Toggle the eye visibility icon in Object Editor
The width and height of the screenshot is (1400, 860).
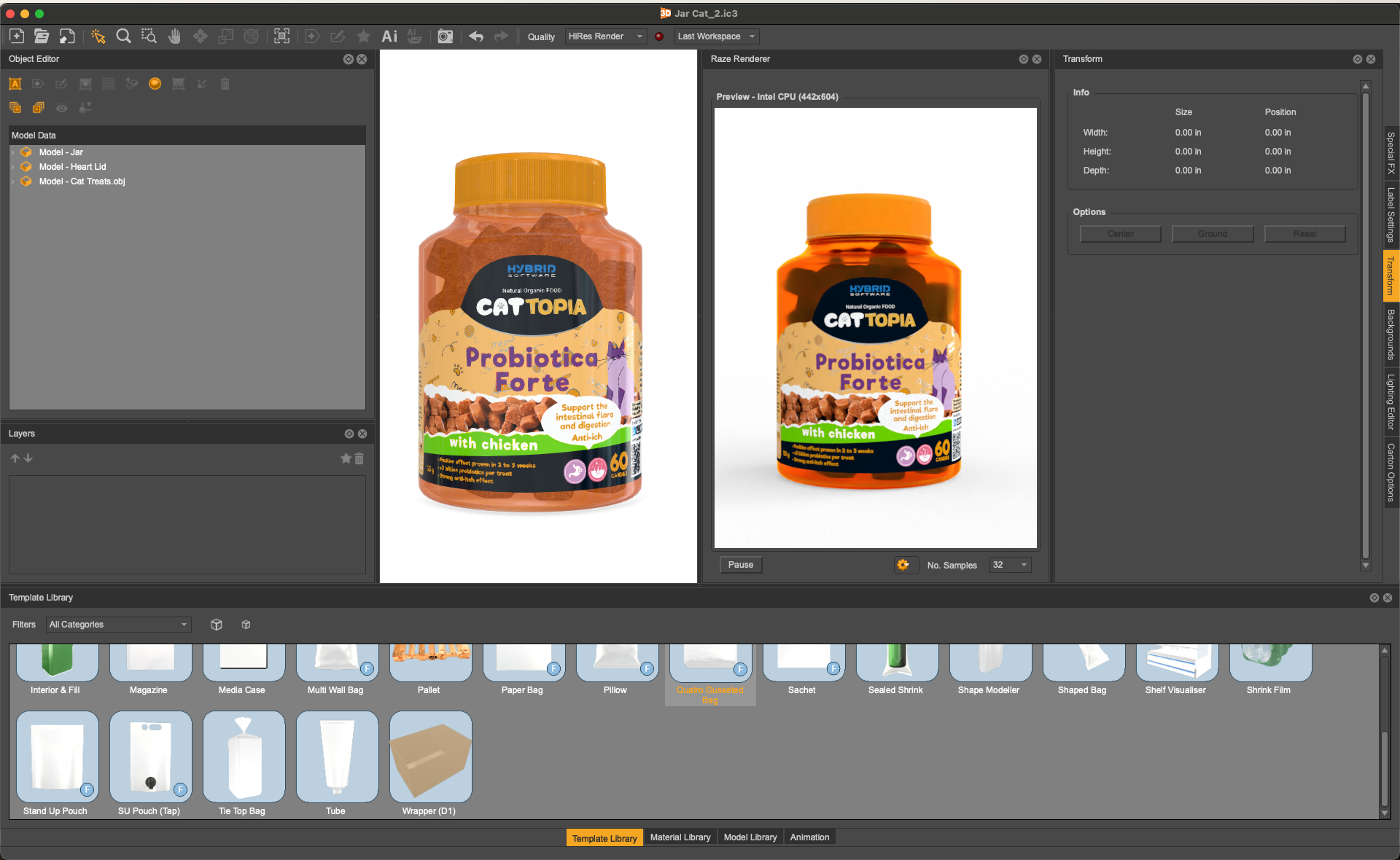point(62,108)
